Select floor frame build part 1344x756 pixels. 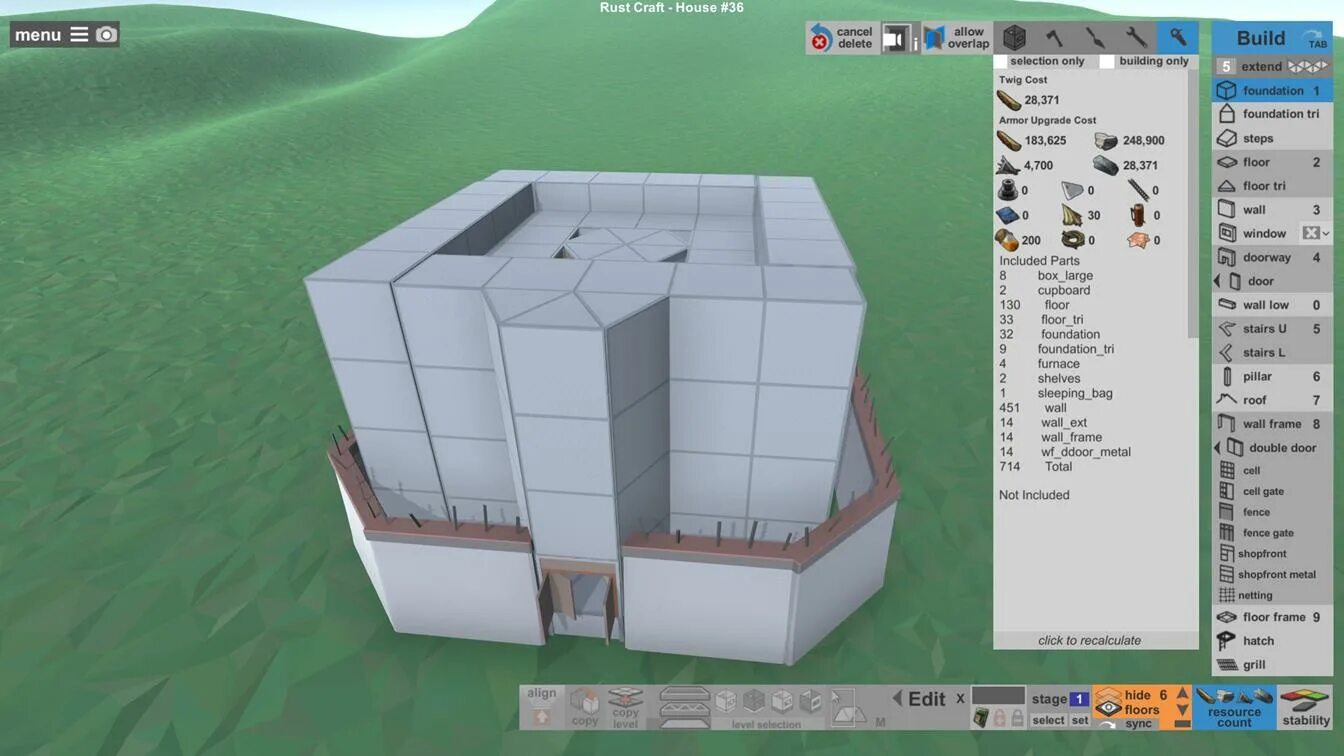point(1272,617)
